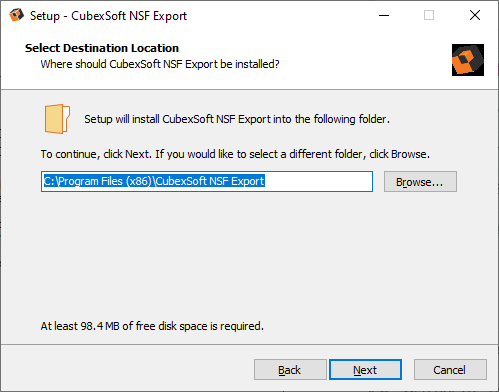Open the Browse folder dialog
The height and width of the screenshot is (392, 499).
tap(420, 182)
